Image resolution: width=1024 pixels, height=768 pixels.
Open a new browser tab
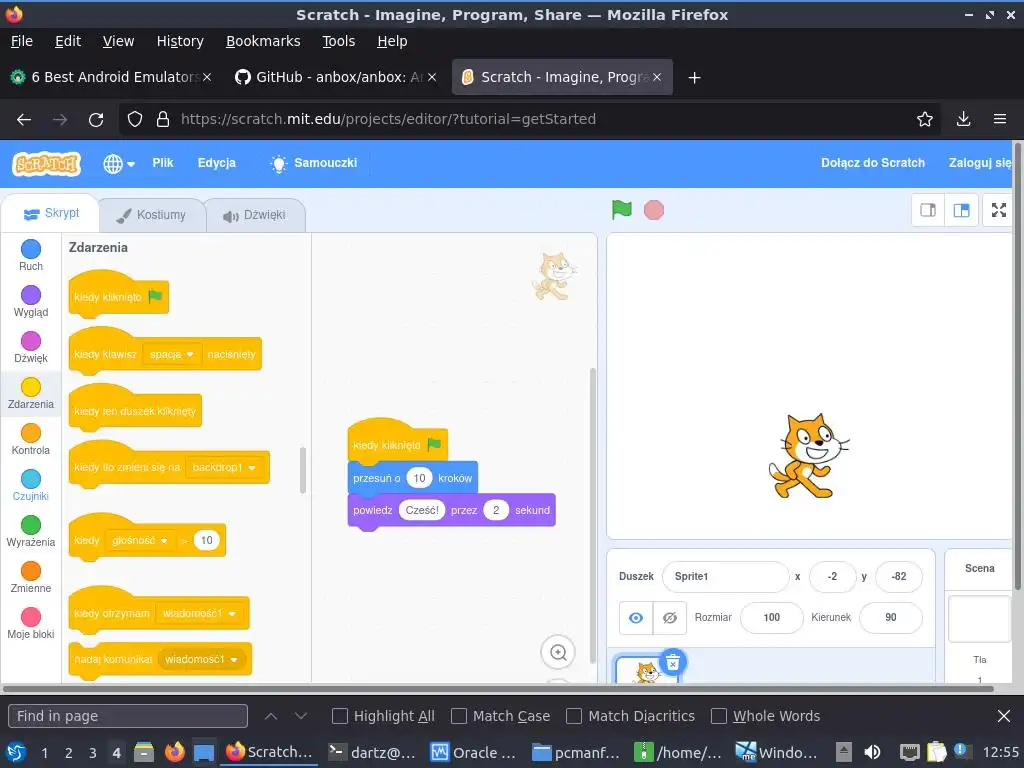click(x=695, y=78)
